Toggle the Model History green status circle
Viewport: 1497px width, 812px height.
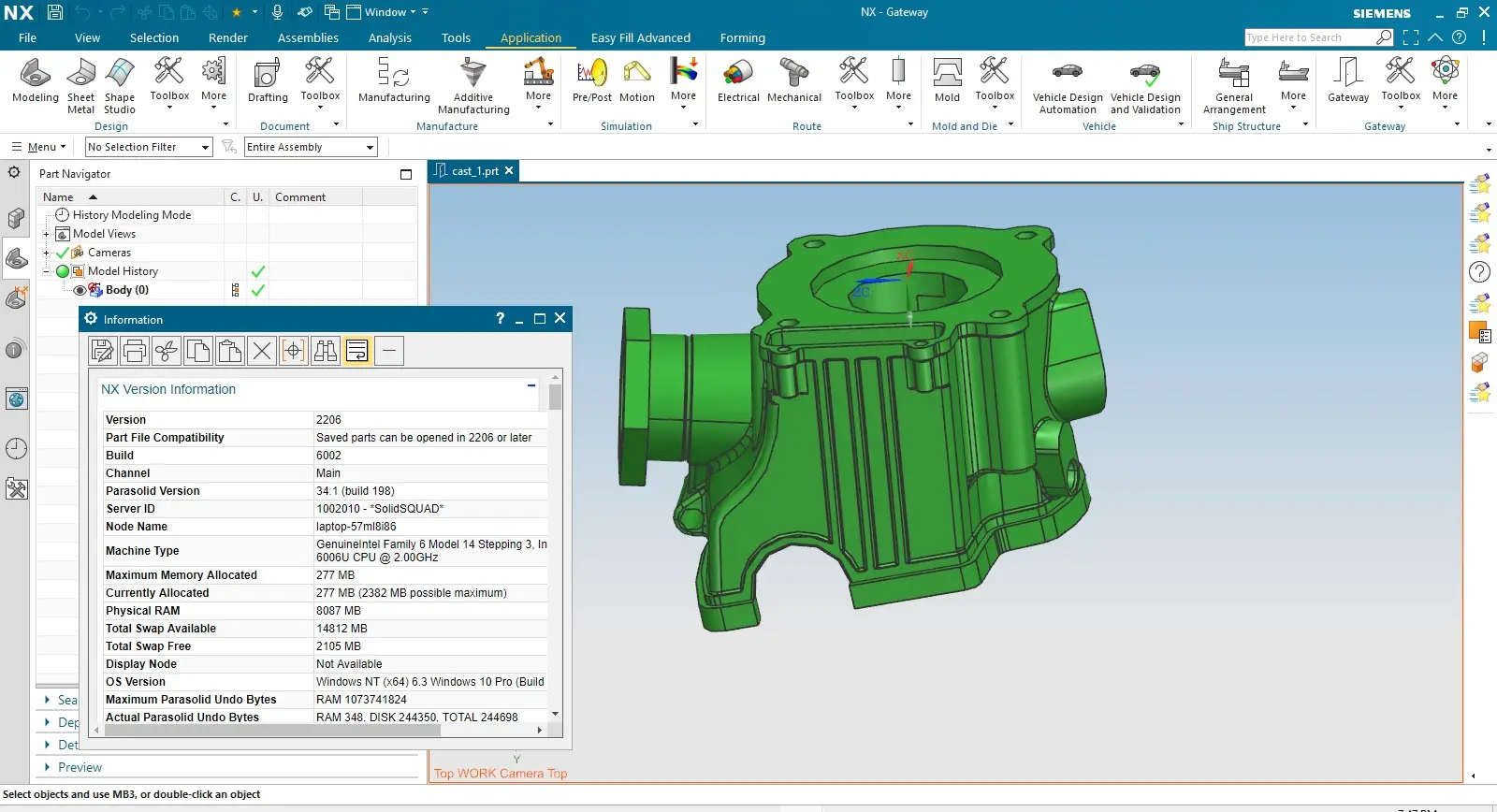[63, 271]
